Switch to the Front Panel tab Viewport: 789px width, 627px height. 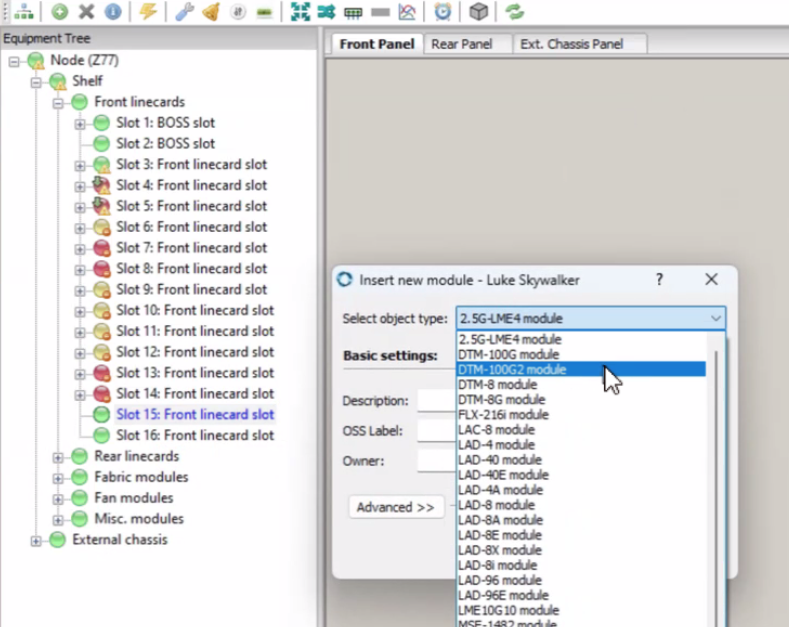point(377,44)
